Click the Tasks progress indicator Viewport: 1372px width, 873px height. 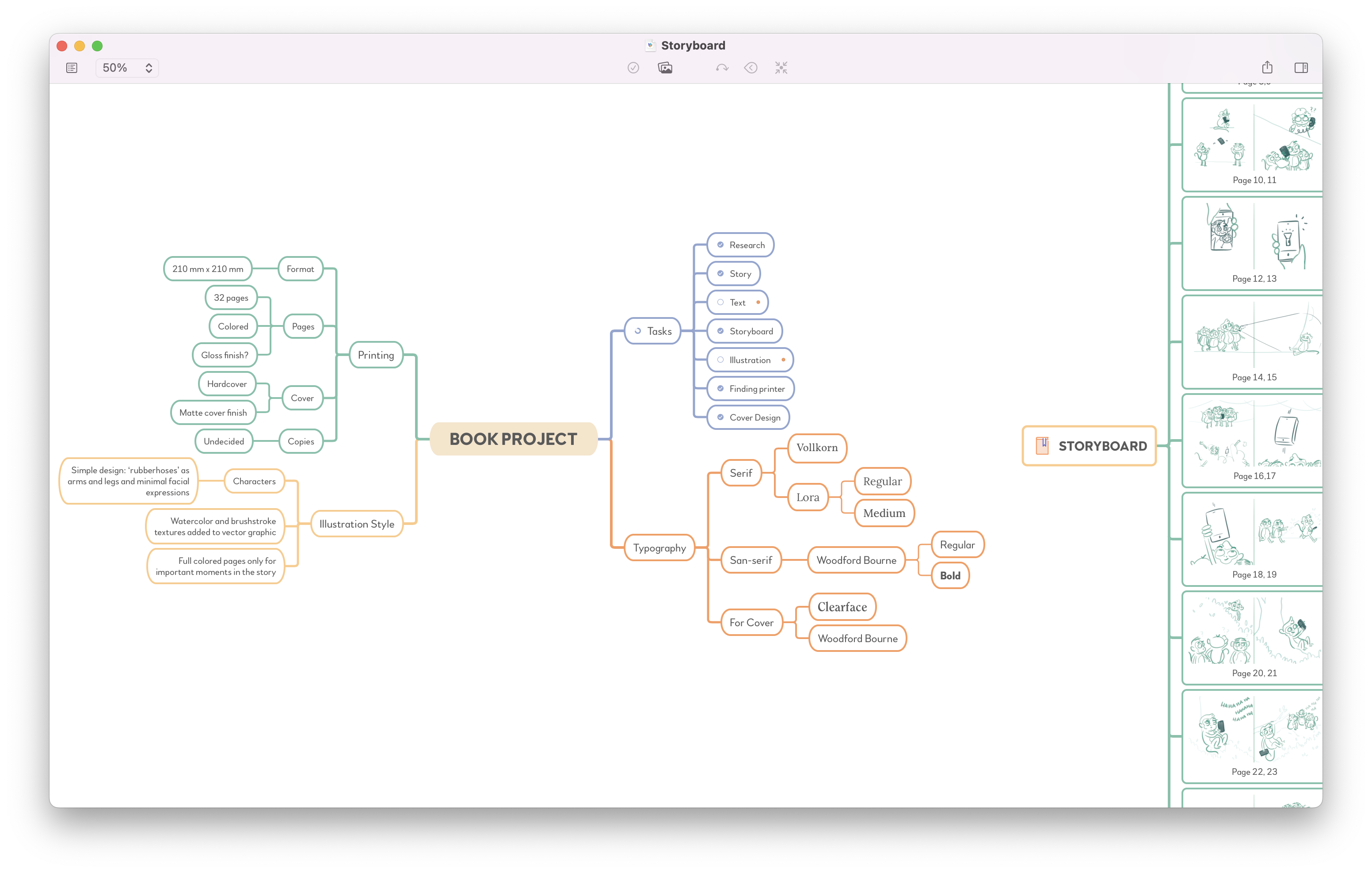[x=637, y=331]
